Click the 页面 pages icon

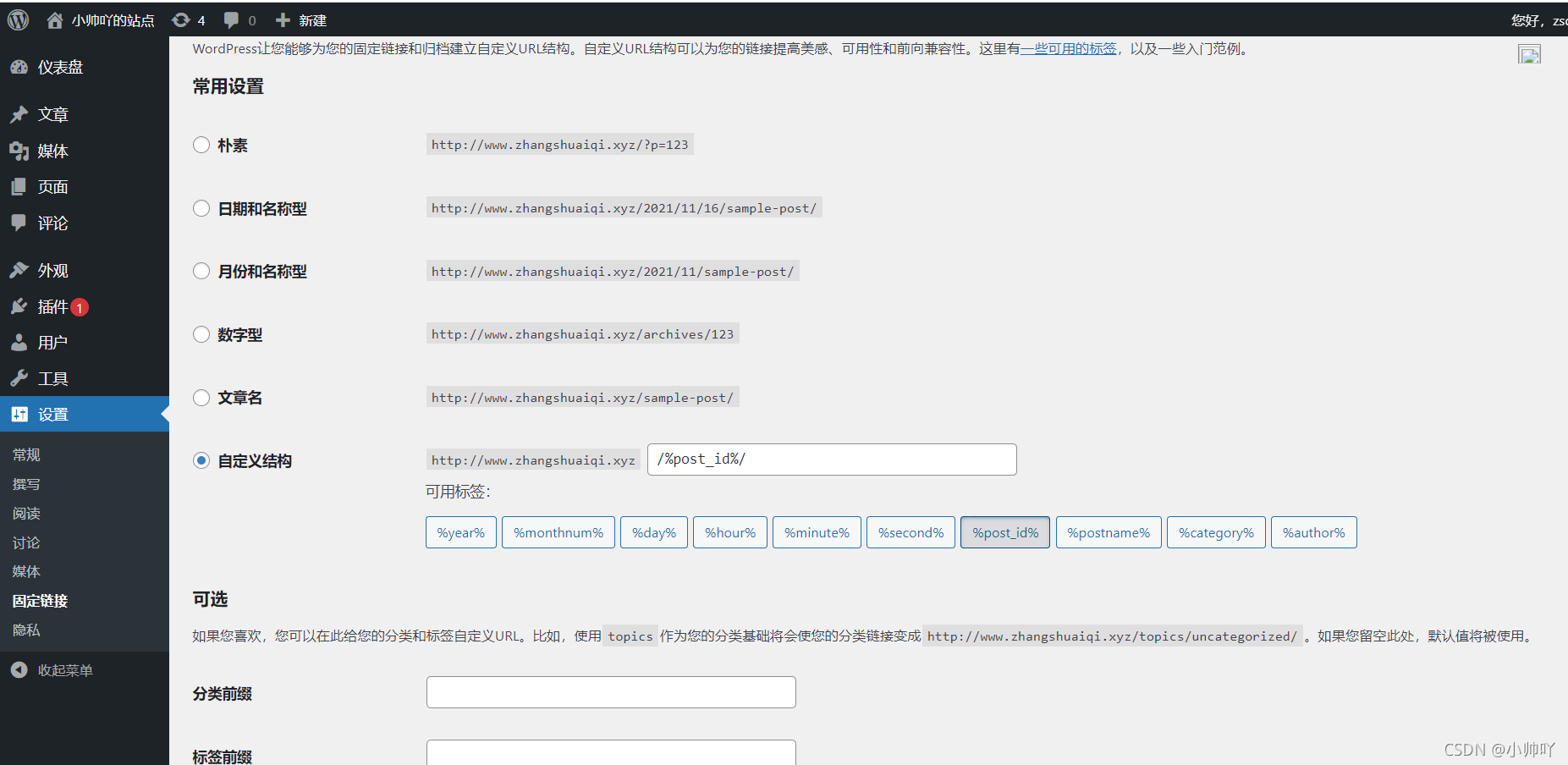tap(19, 187)
